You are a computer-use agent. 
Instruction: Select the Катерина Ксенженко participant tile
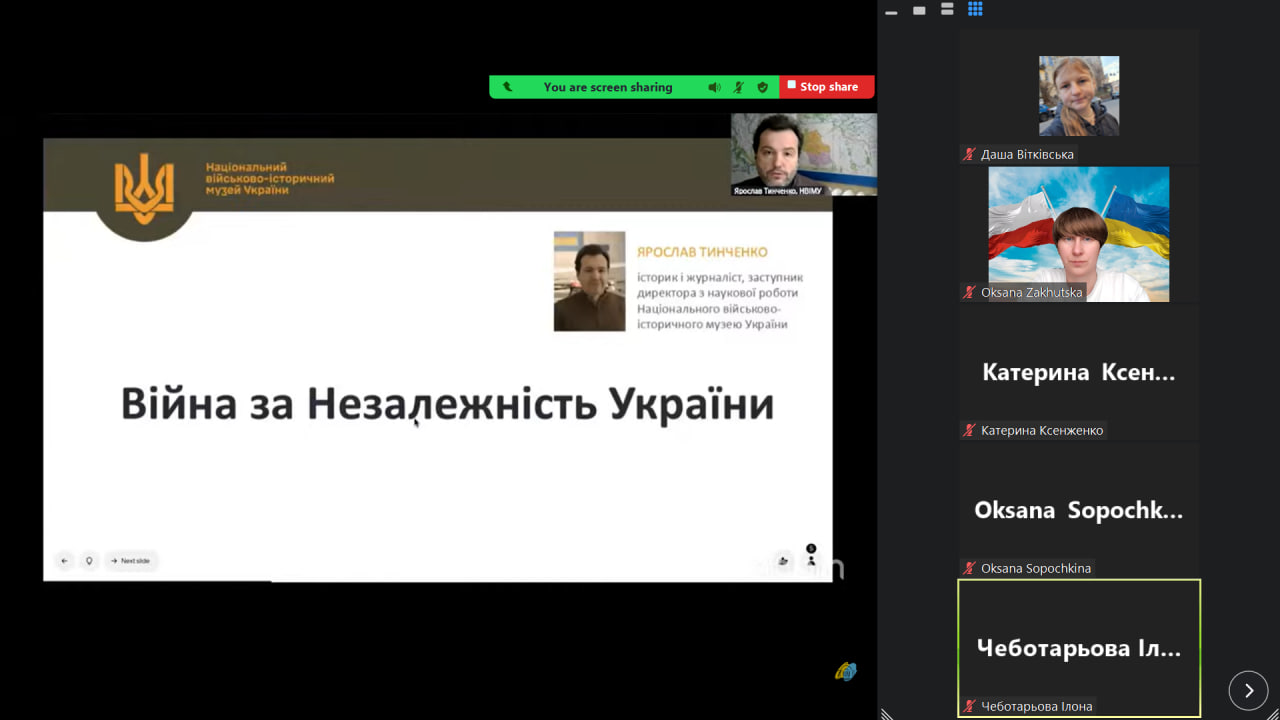pos(1078,372)
